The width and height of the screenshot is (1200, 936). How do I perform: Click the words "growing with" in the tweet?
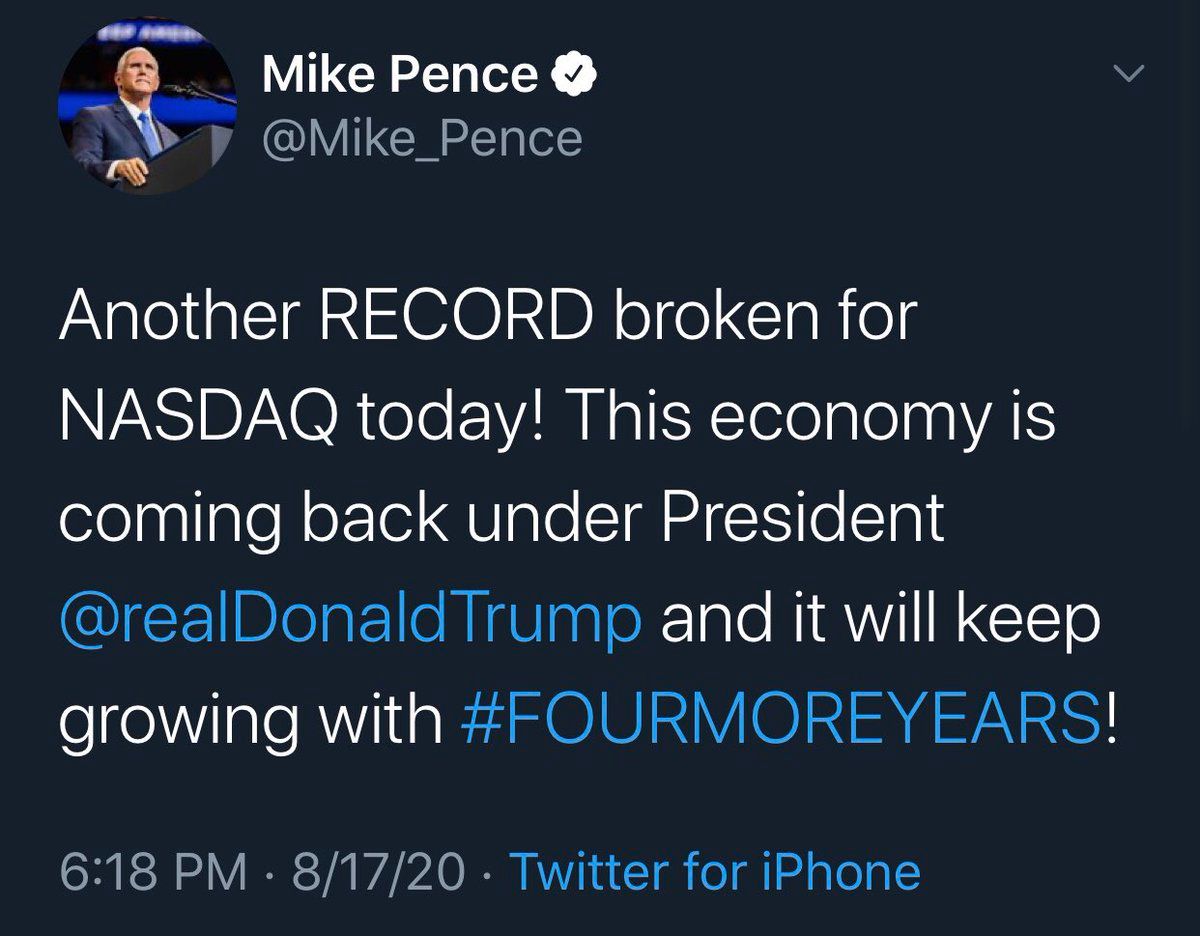(x=250, y=720)
